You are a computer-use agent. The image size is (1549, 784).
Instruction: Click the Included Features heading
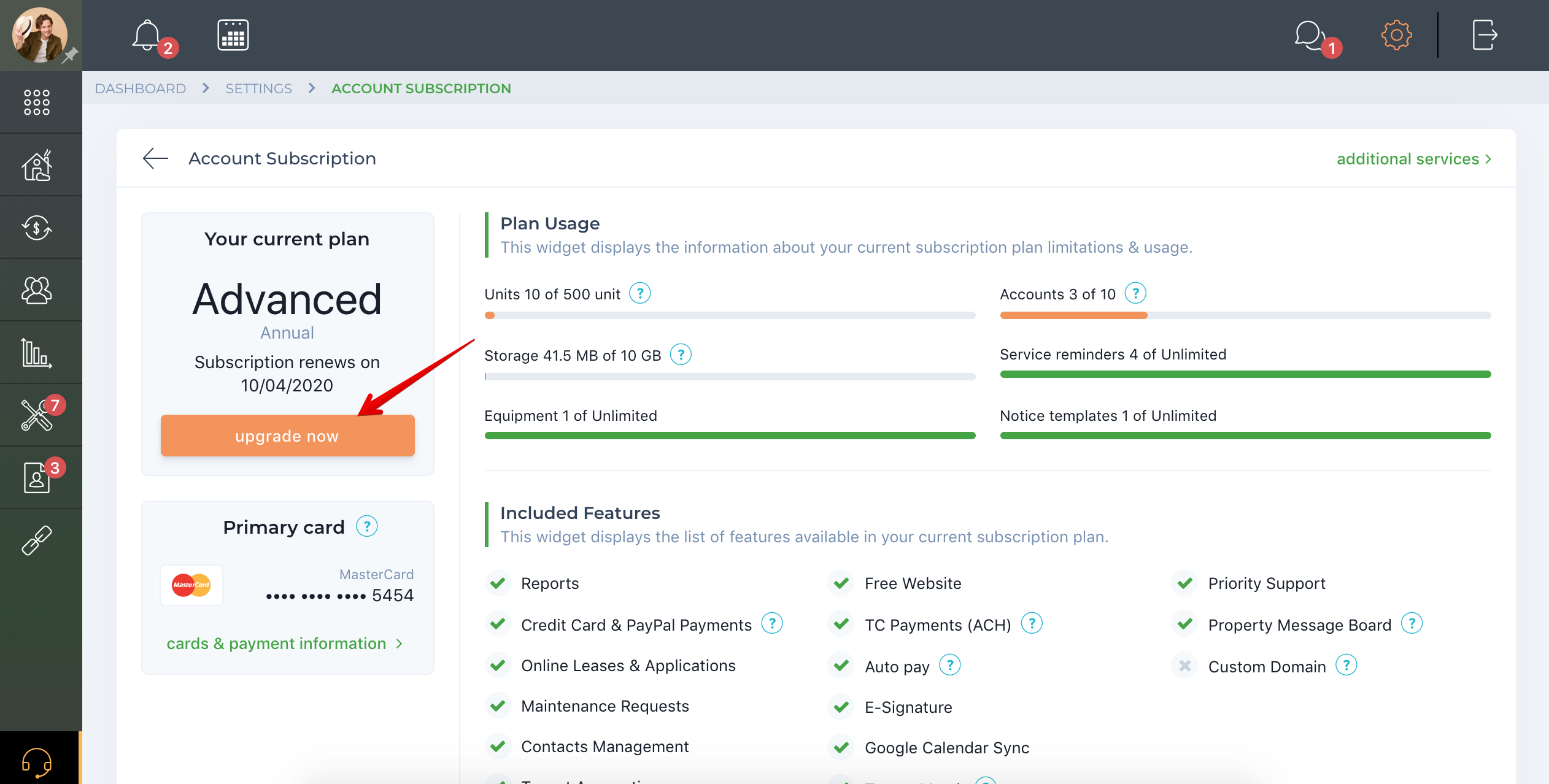tap(580, 513)
